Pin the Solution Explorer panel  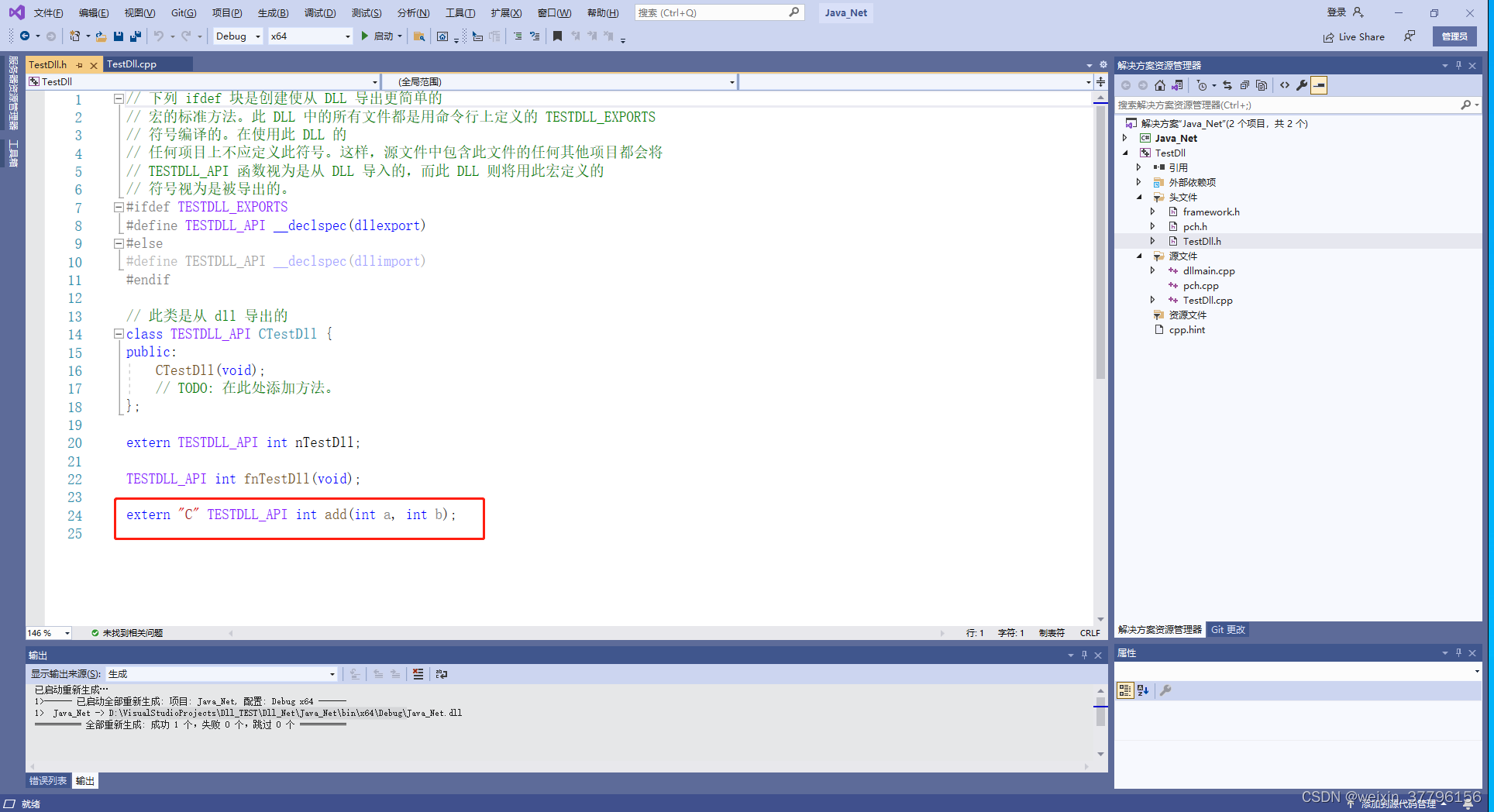(1459, 65)
